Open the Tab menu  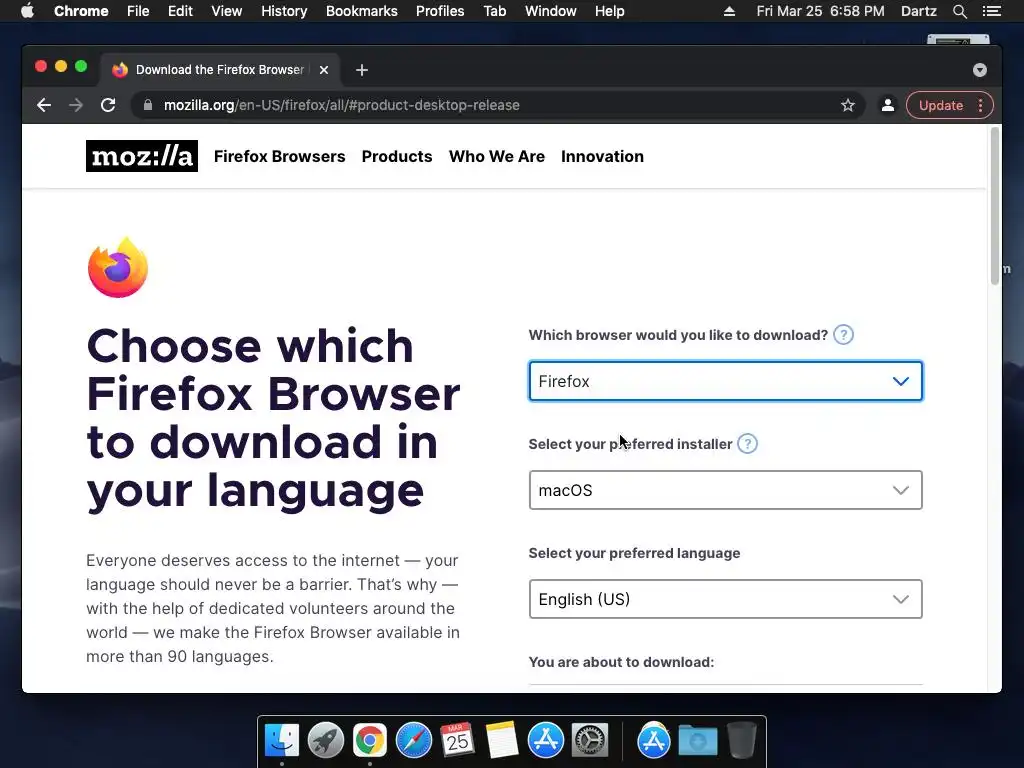point(495,11)
